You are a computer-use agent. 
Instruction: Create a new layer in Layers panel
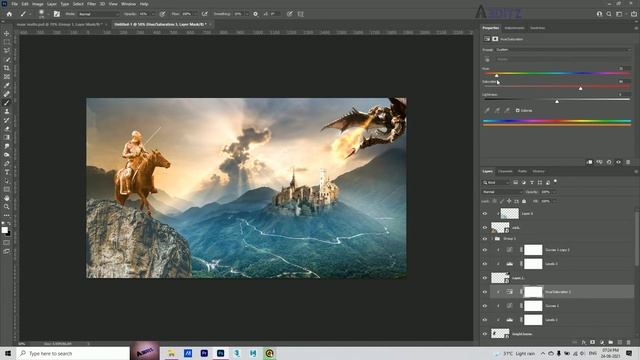pyautogui.click(x=620, y=342)
